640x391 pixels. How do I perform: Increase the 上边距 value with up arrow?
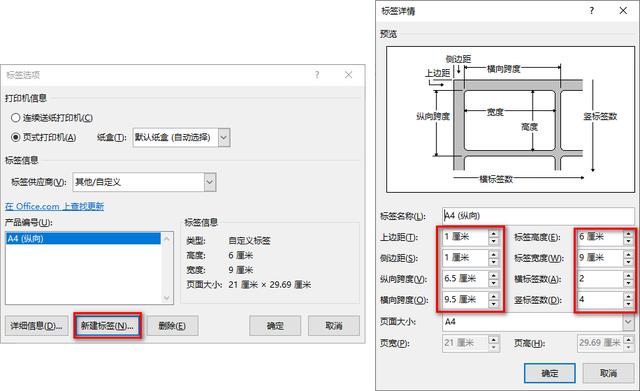494,233
